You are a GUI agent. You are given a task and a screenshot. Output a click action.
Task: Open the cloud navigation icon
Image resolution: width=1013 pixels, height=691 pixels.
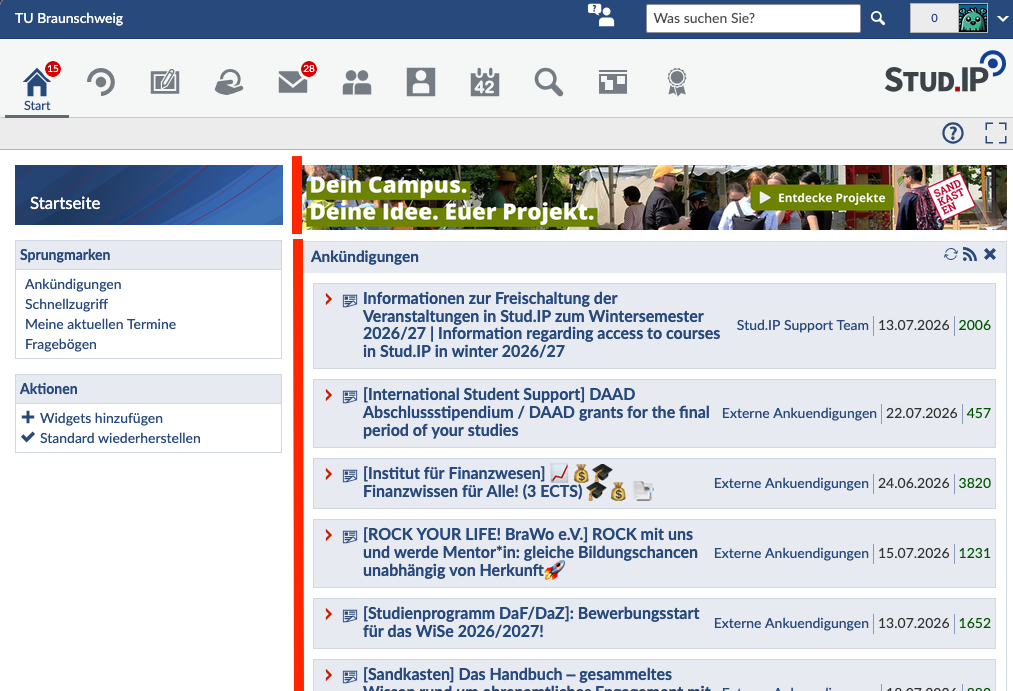pyautogui.click(x=229, y=83)
